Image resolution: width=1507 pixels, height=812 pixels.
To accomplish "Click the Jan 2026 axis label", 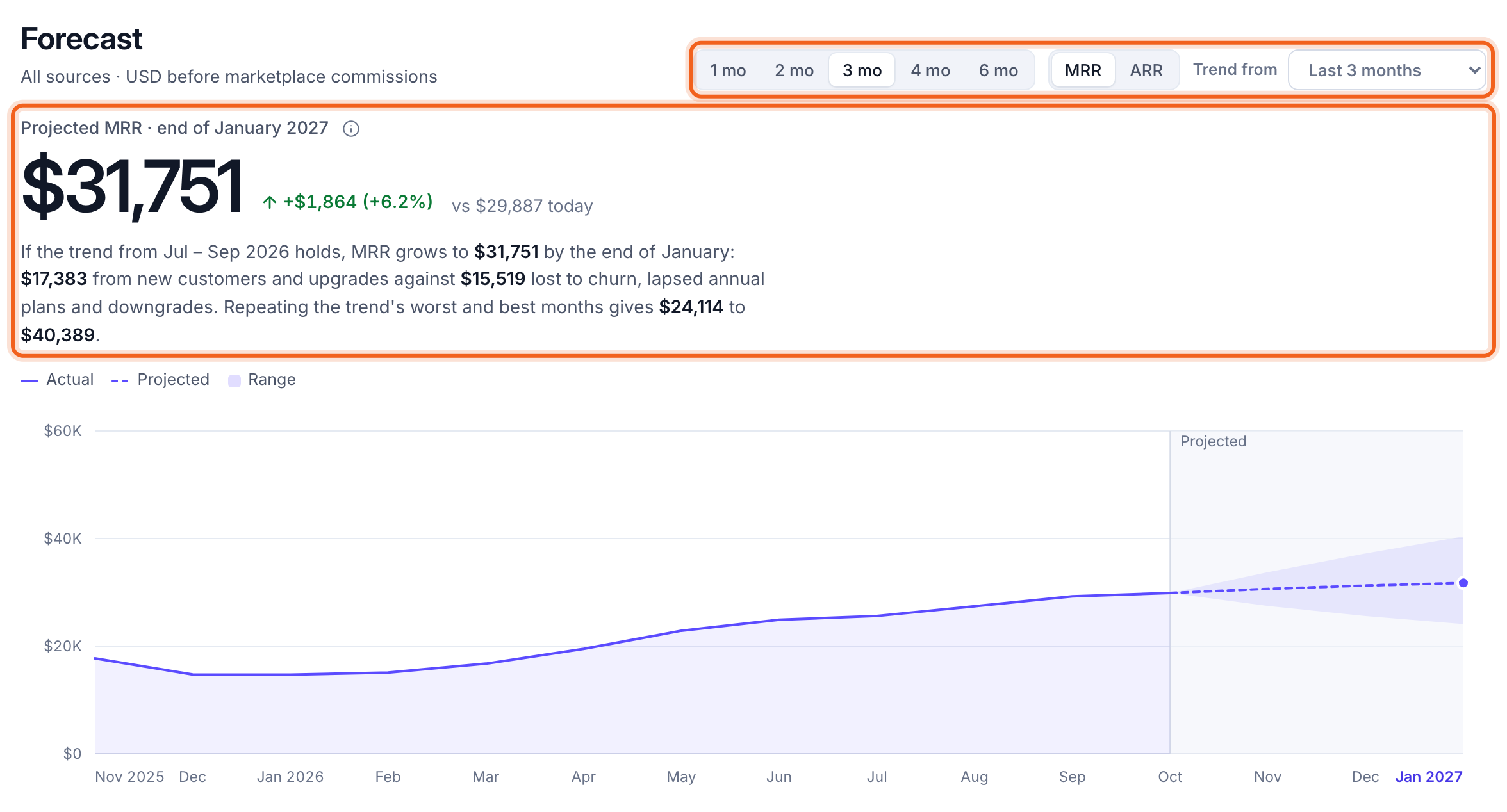I will tap(290, 777).
